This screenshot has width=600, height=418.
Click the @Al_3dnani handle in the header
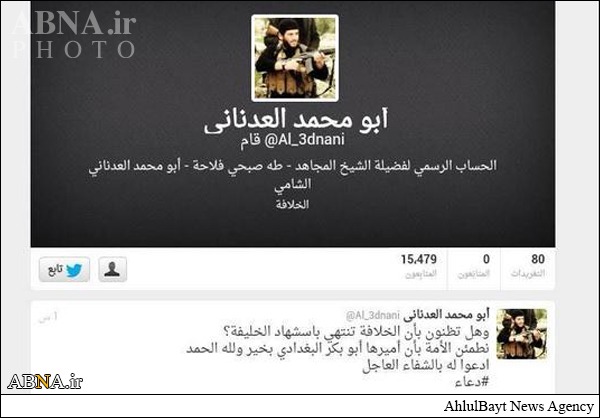[x=304, y=140]
